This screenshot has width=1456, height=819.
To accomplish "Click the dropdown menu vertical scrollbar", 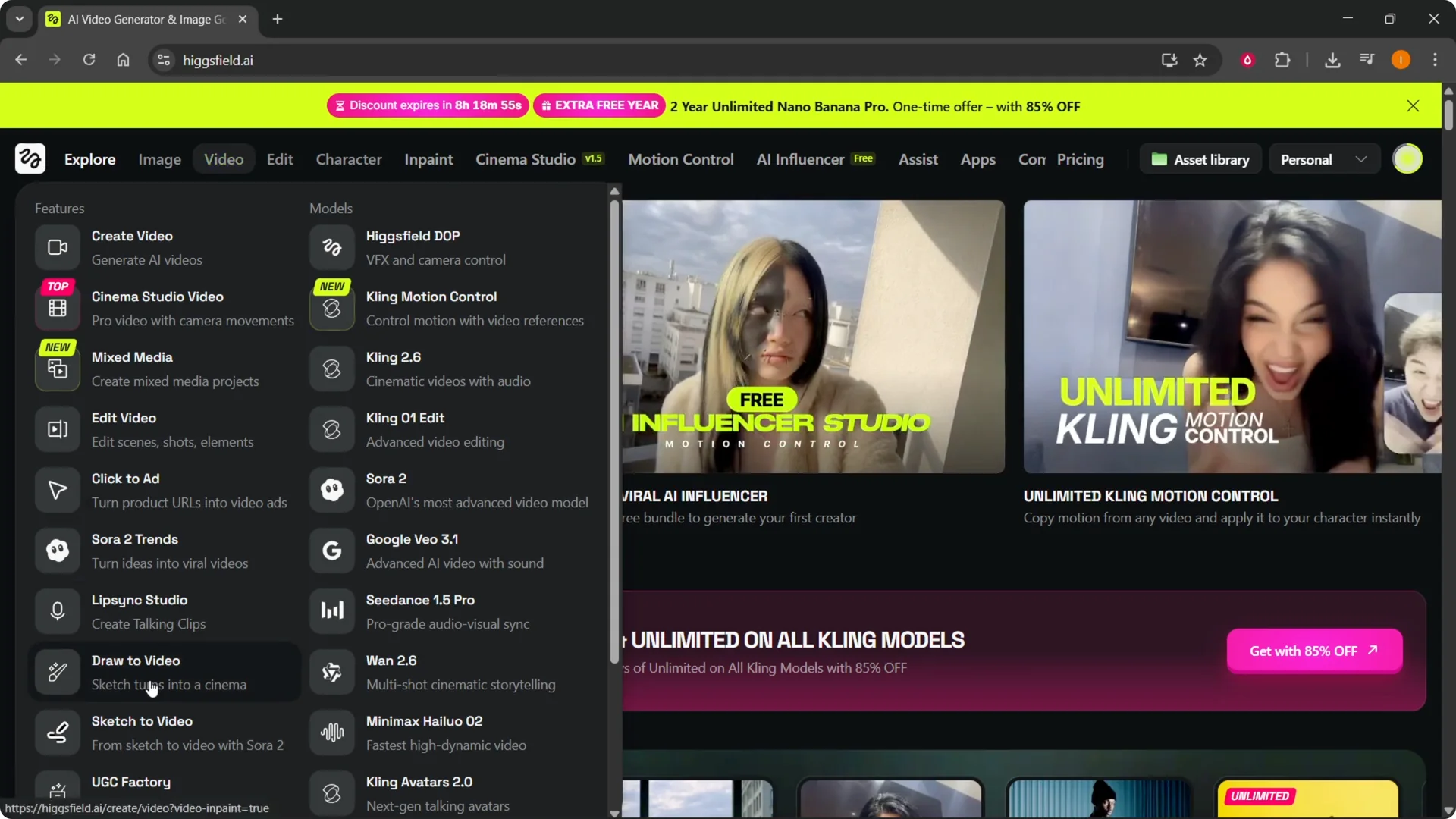I will click(x=614, y=432).
